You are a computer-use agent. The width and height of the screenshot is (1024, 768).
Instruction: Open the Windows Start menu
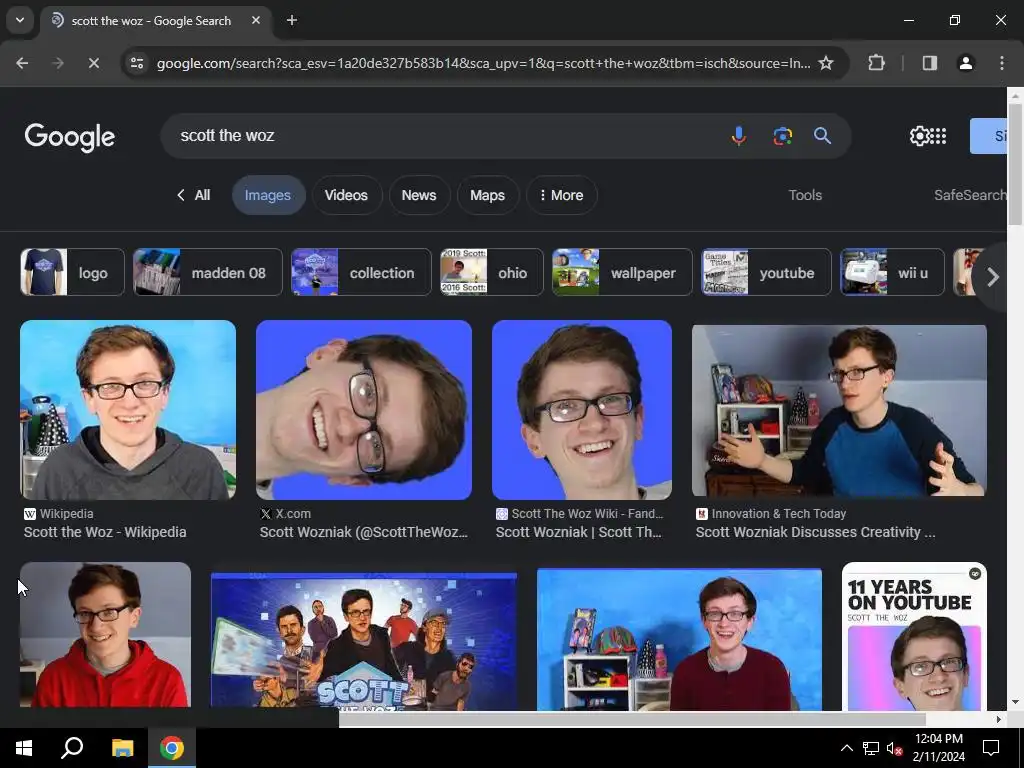coord(24,748)
